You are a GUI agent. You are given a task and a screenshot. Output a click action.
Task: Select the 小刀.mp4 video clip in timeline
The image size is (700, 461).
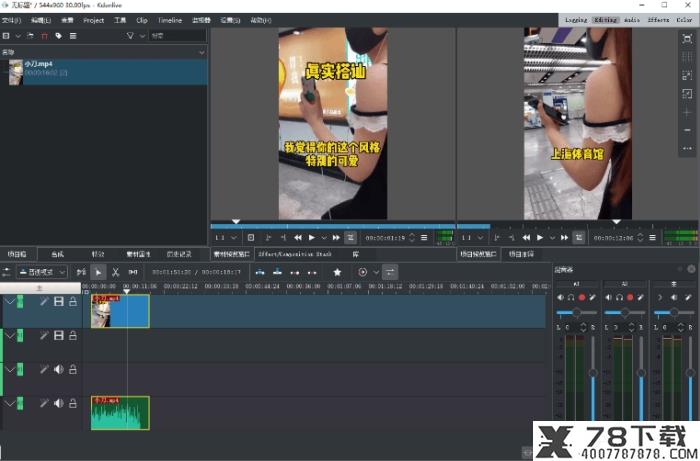120,311
